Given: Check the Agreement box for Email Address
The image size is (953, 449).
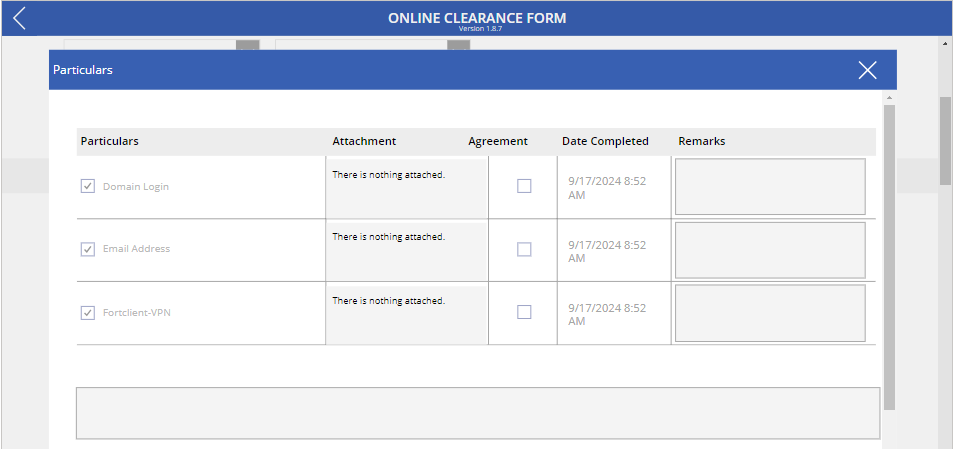Looking at the screenshot, I should point(524,249).
